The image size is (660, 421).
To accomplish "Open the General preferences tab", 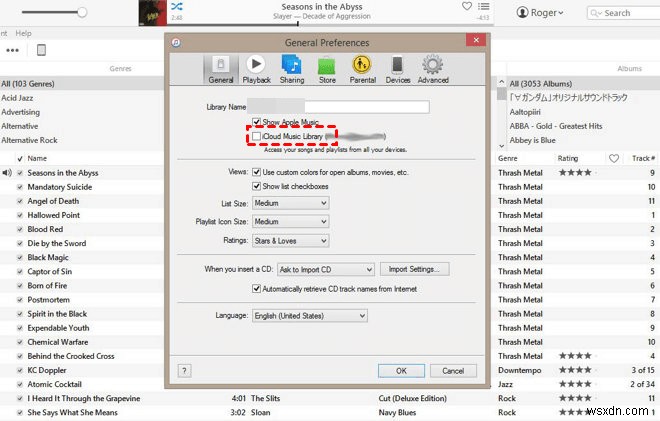I will click(x=221, y=69).
